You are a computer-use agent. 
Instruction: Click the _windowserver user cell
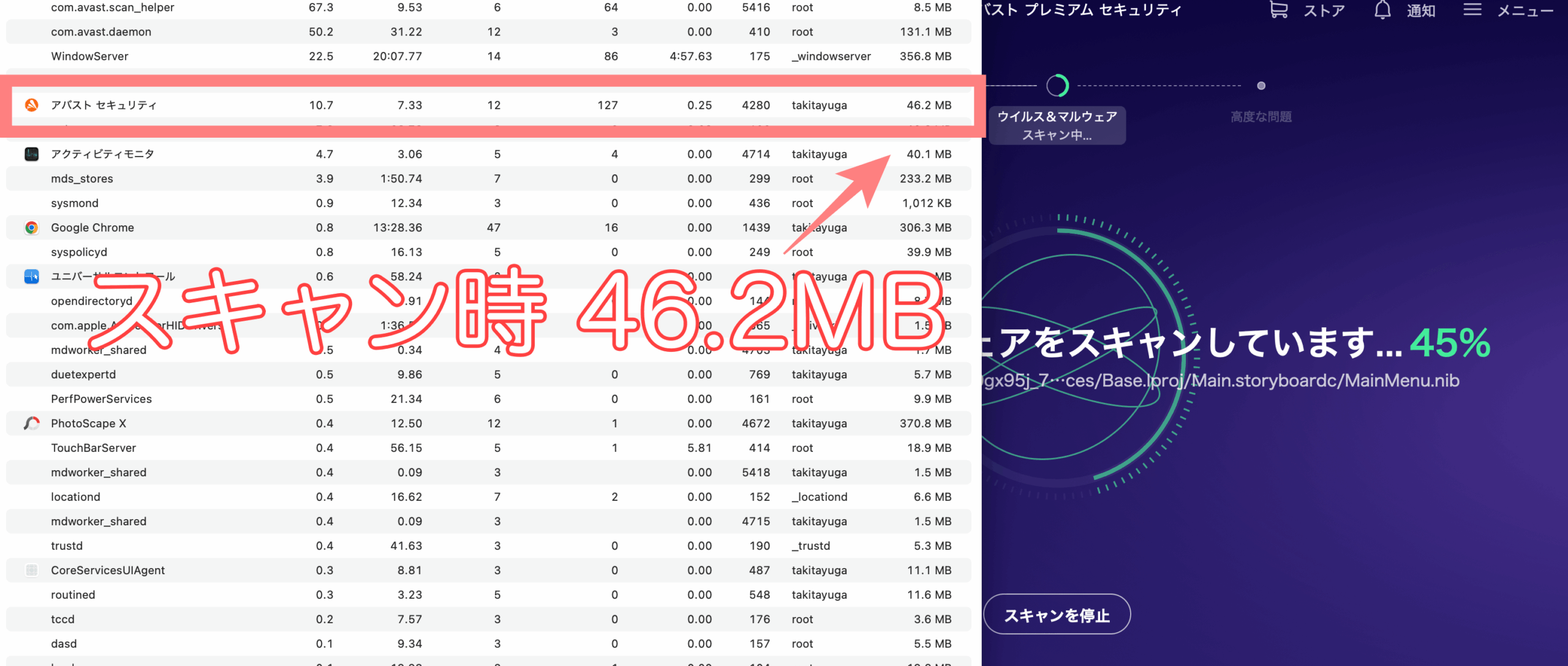[x=831, y=56]
